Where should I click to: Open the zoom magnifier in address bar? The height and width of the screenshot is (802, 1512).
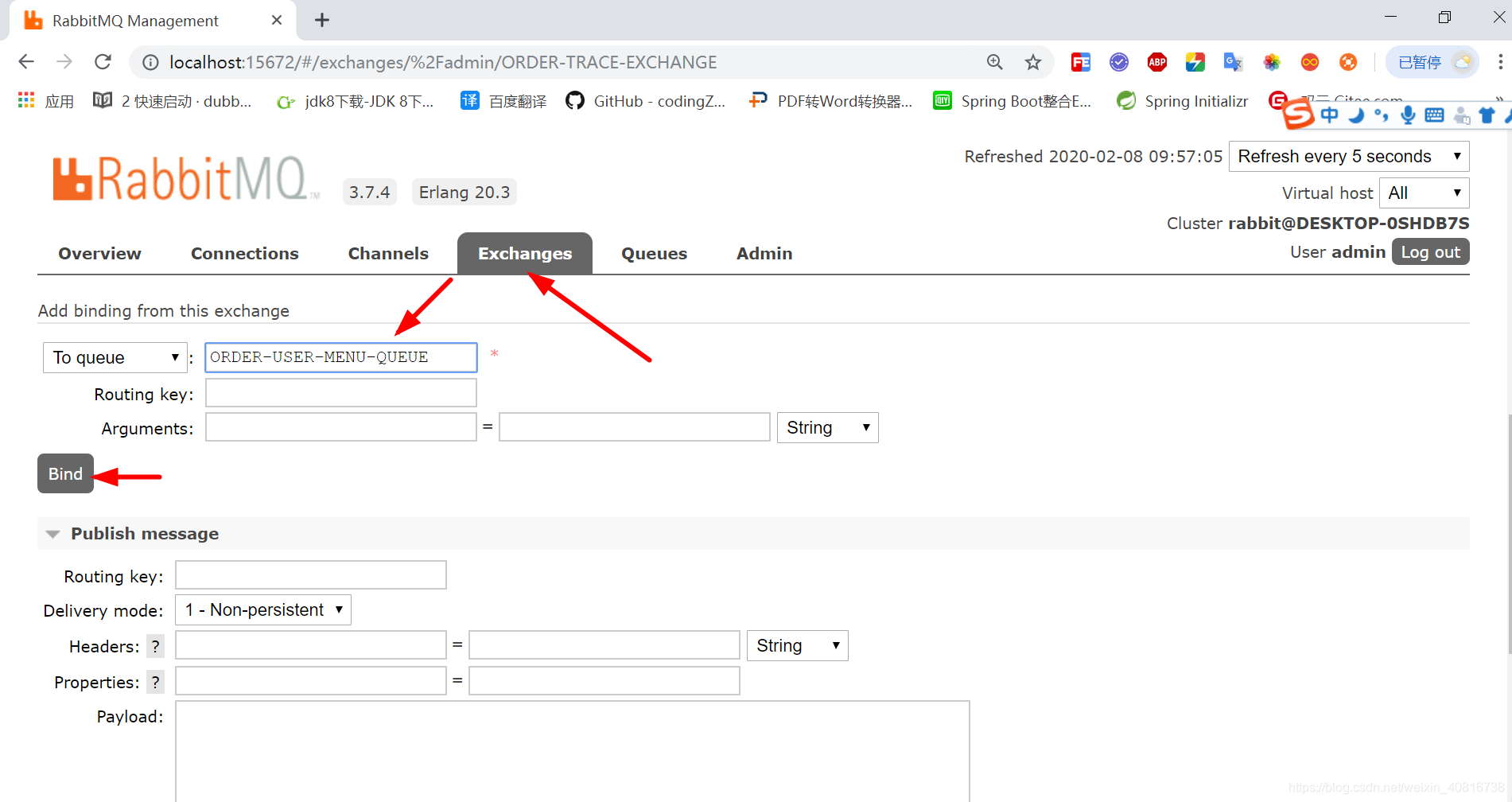tap(994, 62)
